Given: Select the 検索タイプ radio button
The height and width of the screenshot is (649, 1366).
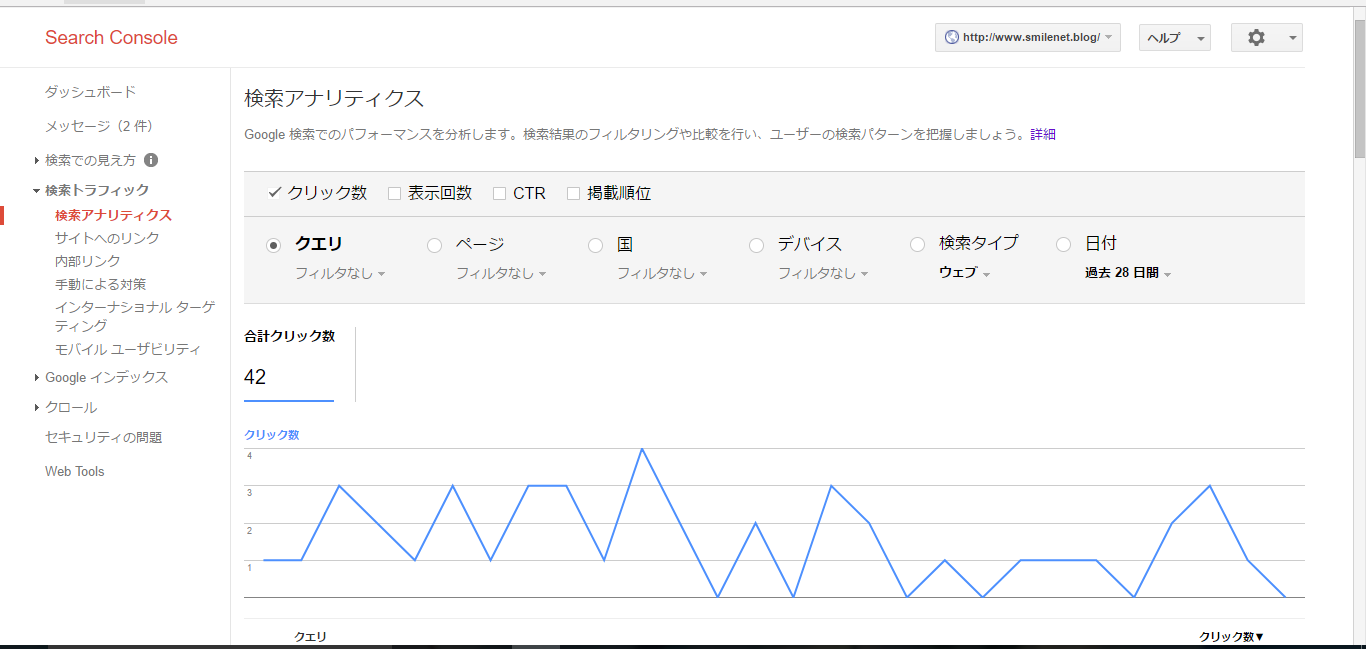Looking at the screenshot, I should click(917, 245).
